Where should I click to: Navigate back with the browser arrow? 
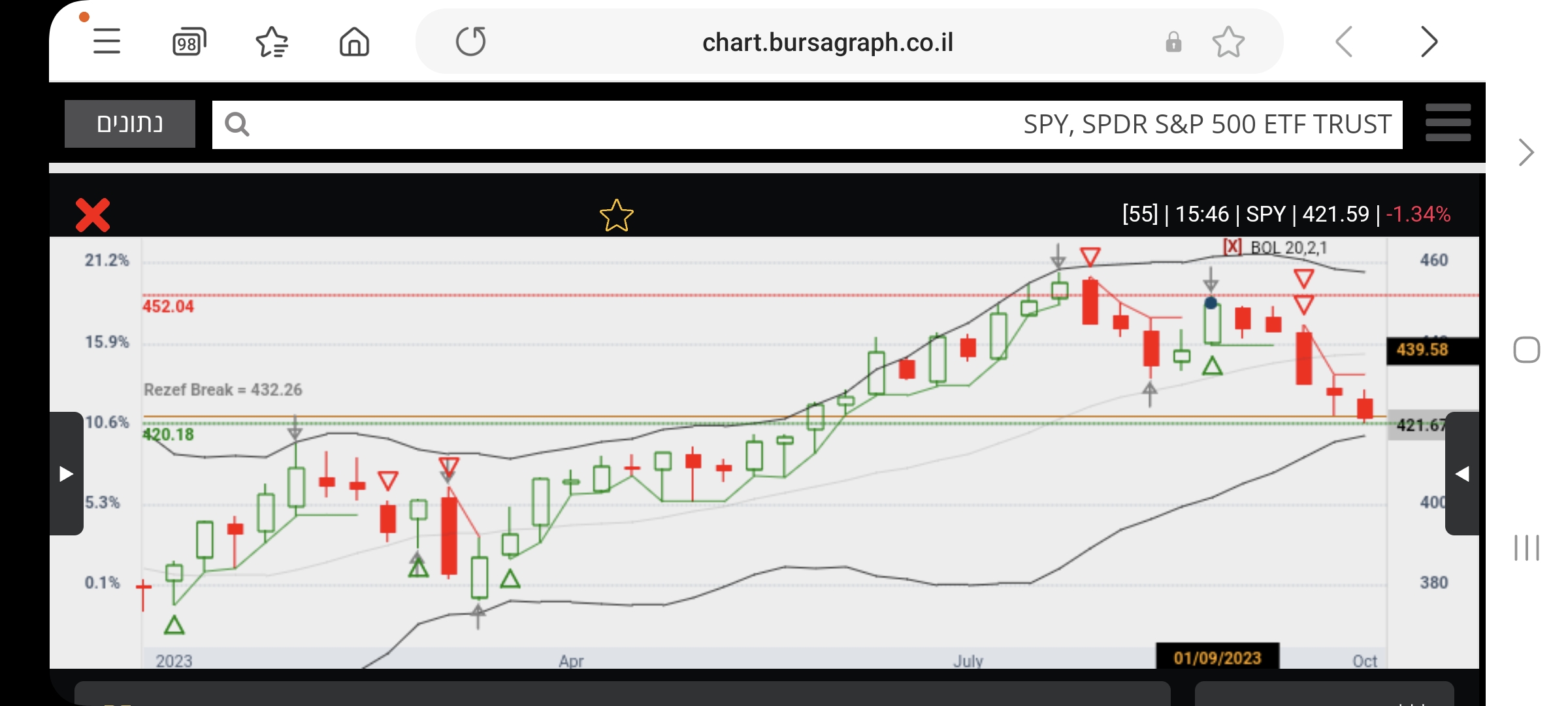click(1345, 42)
